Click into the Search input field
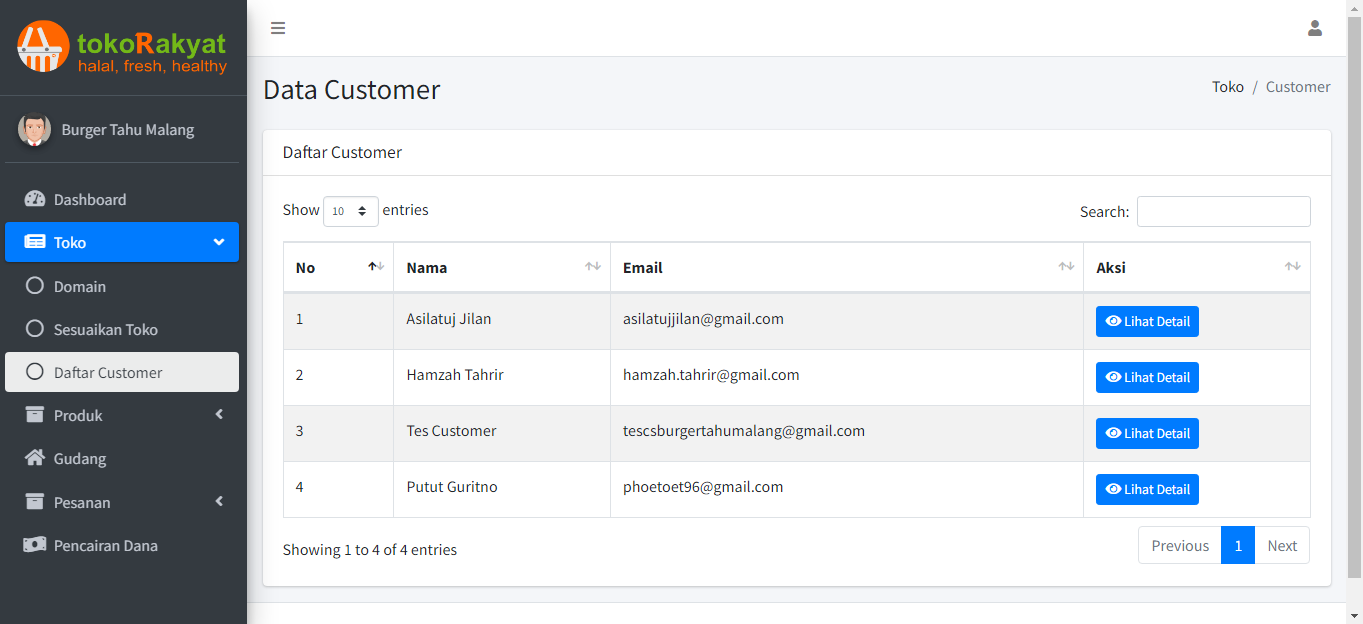 (1223, 211)
